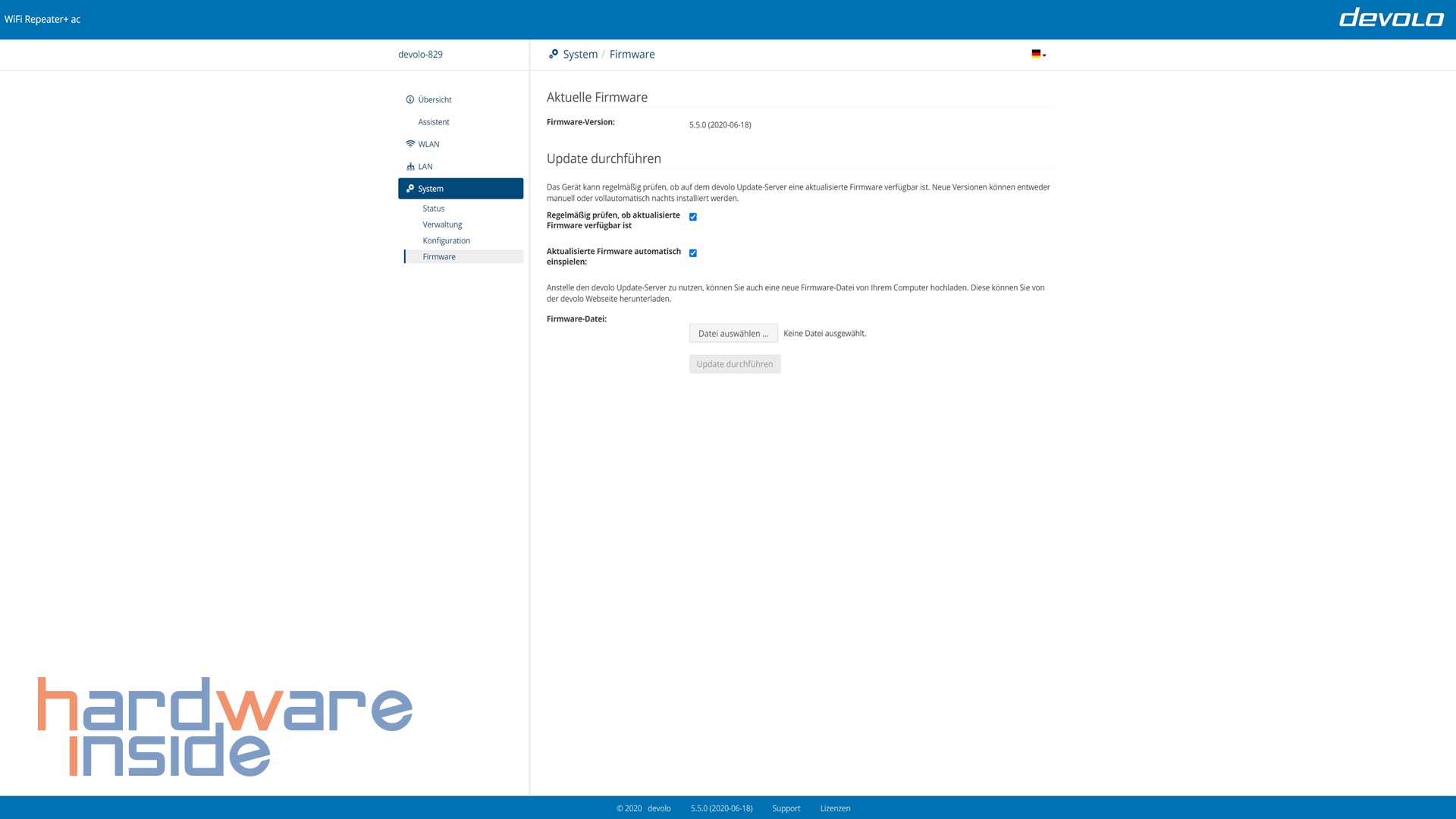1456x819 pixels.
Task: Click the Aktuelle Firmware heading
Action: pos(597,97)
